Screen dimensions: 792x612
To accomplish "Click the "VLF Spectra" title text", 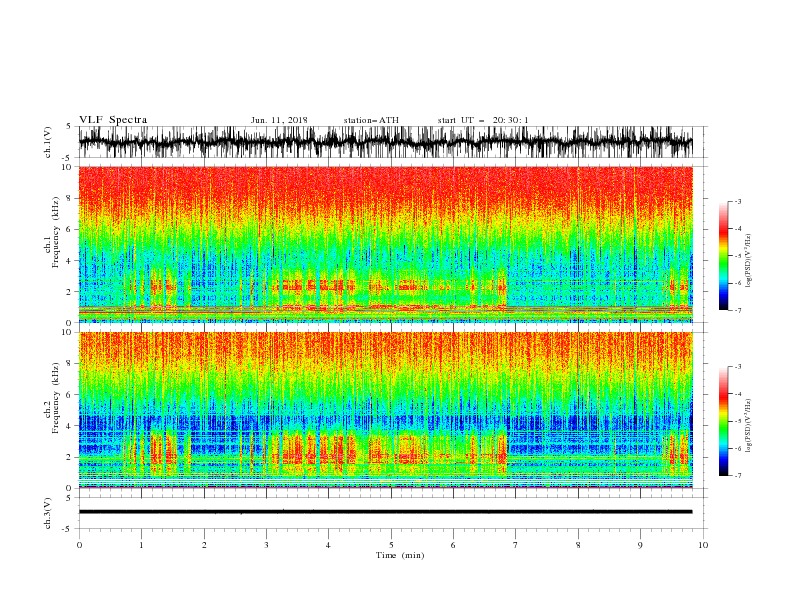I will [x=113, y=120].
